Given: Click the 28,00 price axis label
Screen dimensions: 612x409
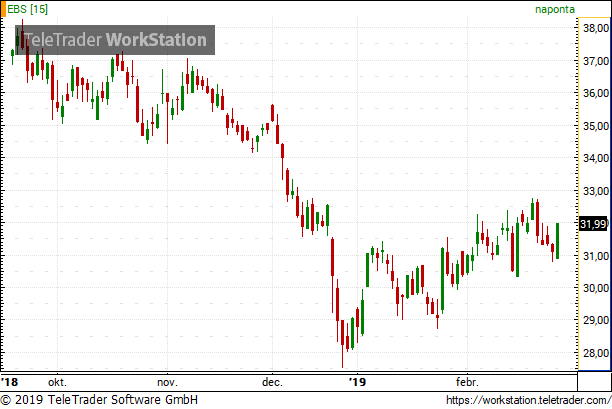Looking at the screenshot, I should [596, 353].
